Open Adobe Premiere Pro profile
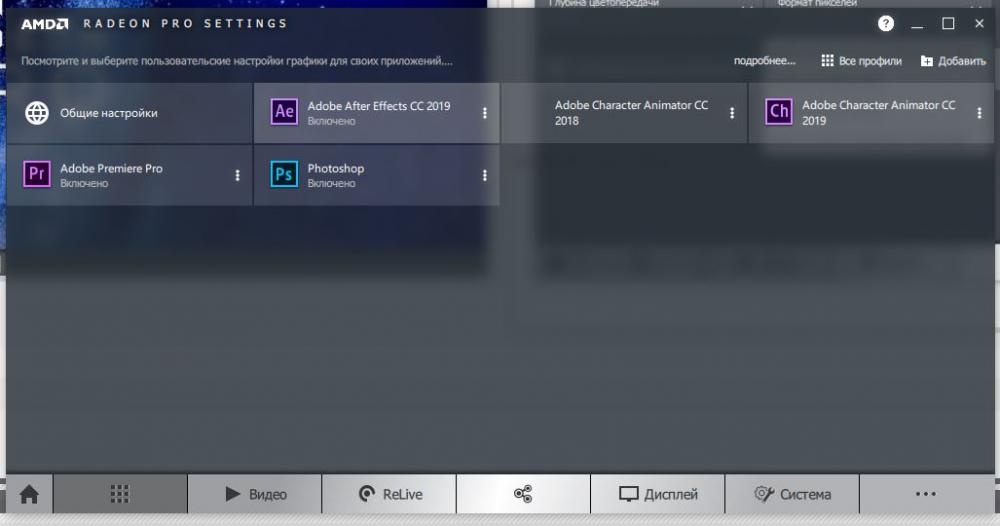This screenshot has height=526, width=1000. tap(129, 175)
